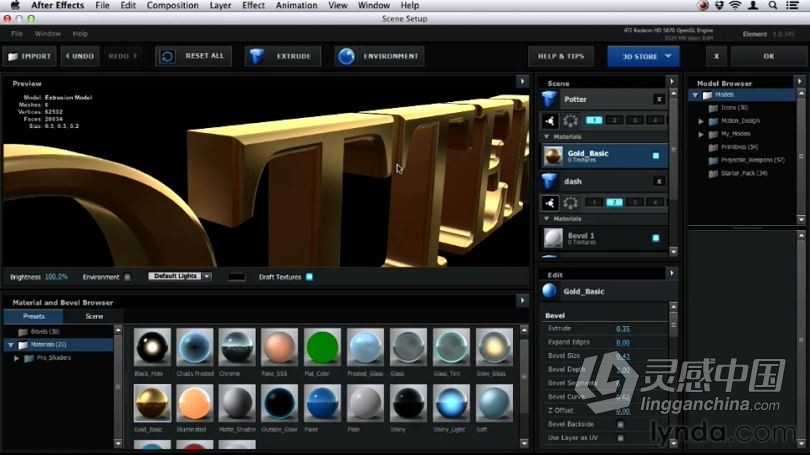Open the Default Lights dropdown
Viewport: 810px width, 455px height.
pos(180,276)
